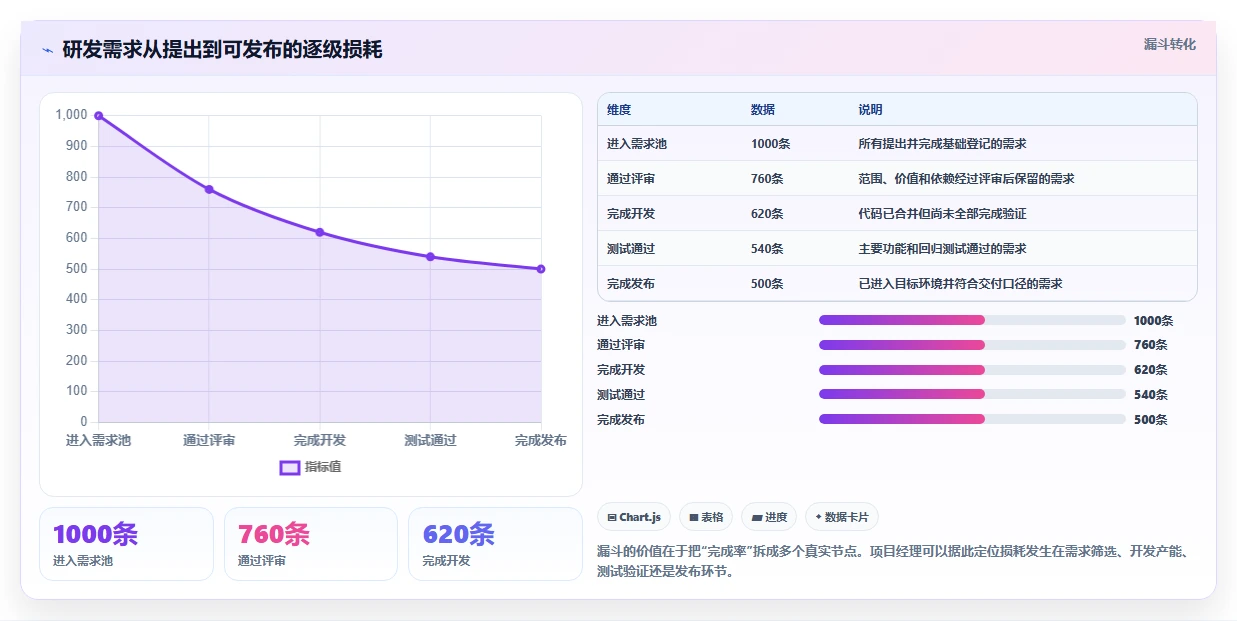
Task: Open the 1000条 进入需求池 data card
Action: click(126, 544)
